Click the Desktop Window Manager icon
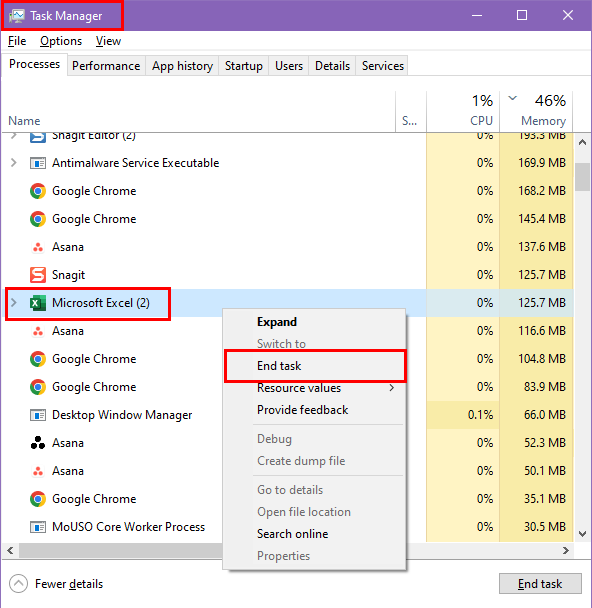Image resolution: width=592 pixels, height=608 pixels. tap(38, 415)
